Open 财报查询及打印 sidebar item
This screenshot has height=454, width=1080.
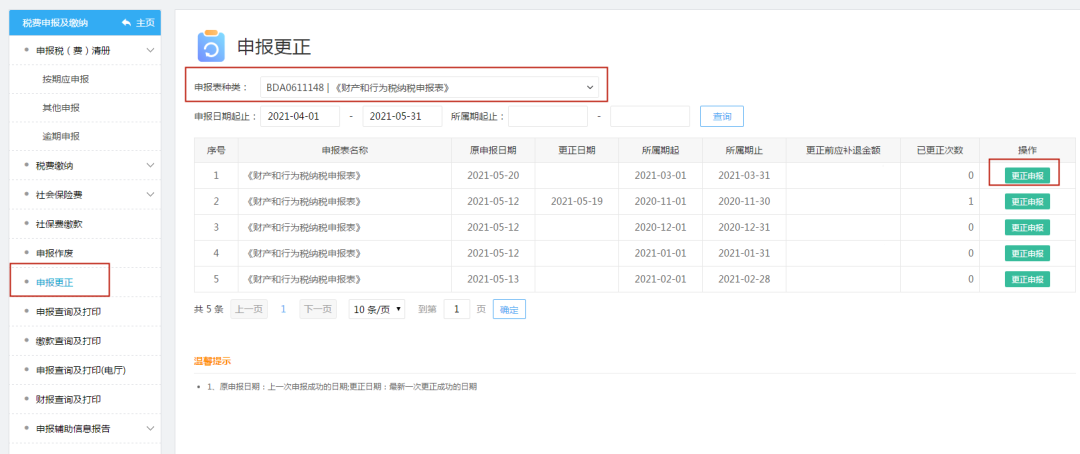coord(69,400)
